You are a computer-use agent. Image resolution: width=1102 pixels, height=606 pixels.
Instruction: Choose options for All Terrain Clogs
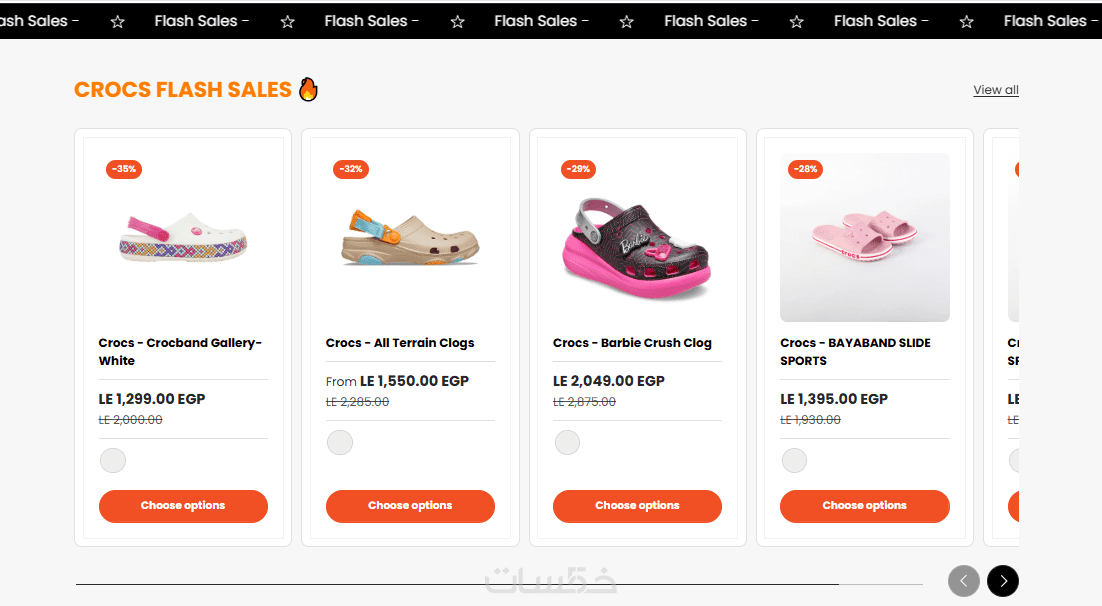(x=410, y=506)
